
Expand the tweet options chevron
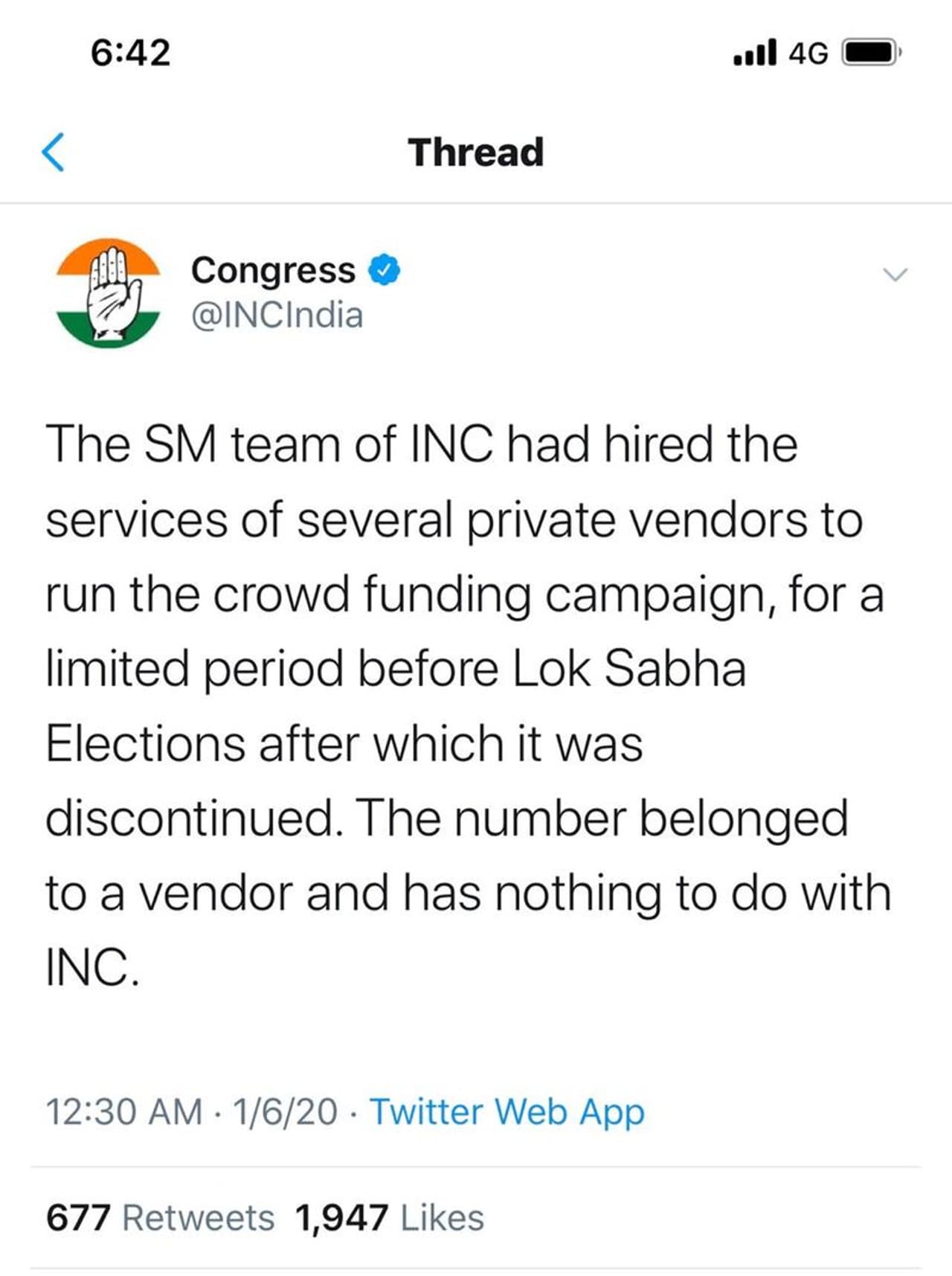coord(895,275)
